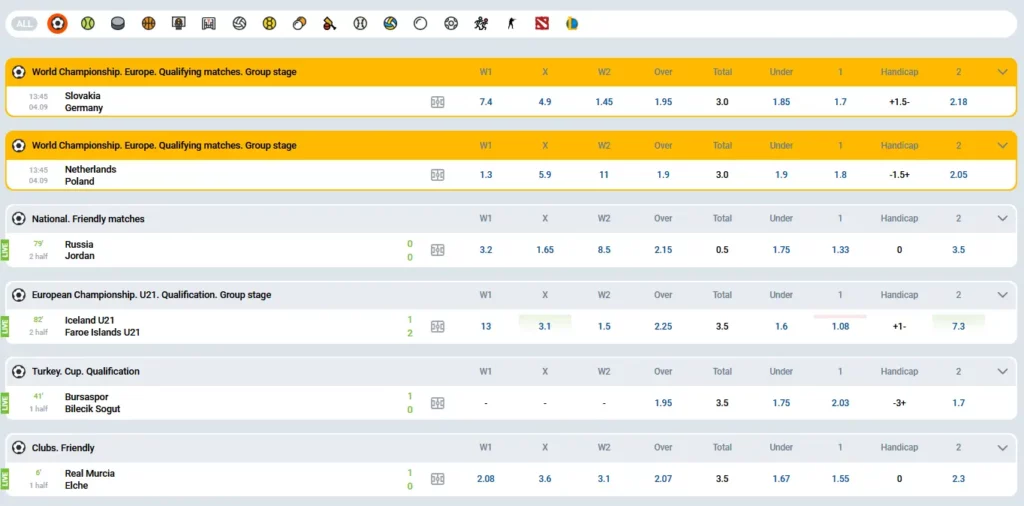Screen dimensions: 1024x506
Task: Select the tennis ball sport filter
Action: 88,23
